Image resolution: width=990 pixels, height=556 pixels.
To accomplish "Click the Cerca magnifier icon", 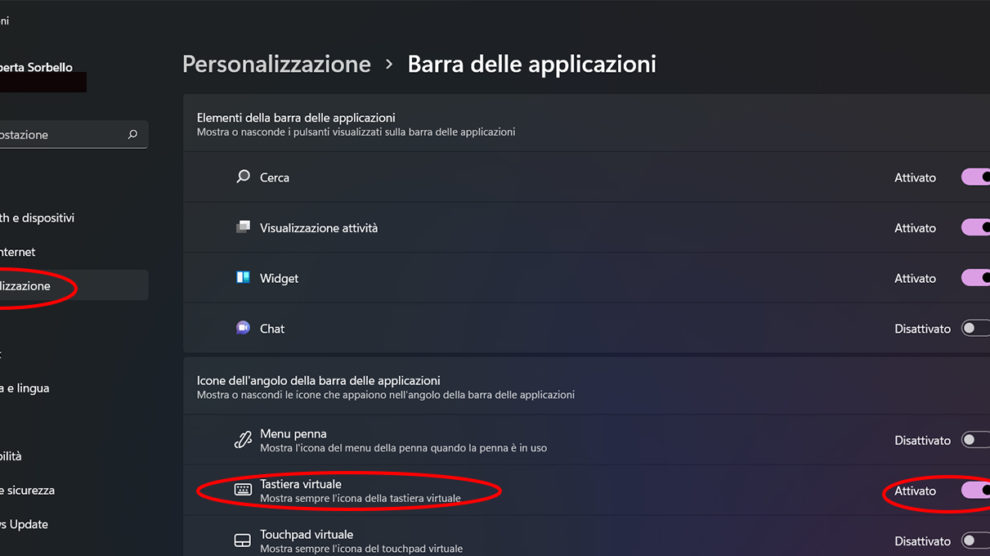I will (x=243, y=177).
